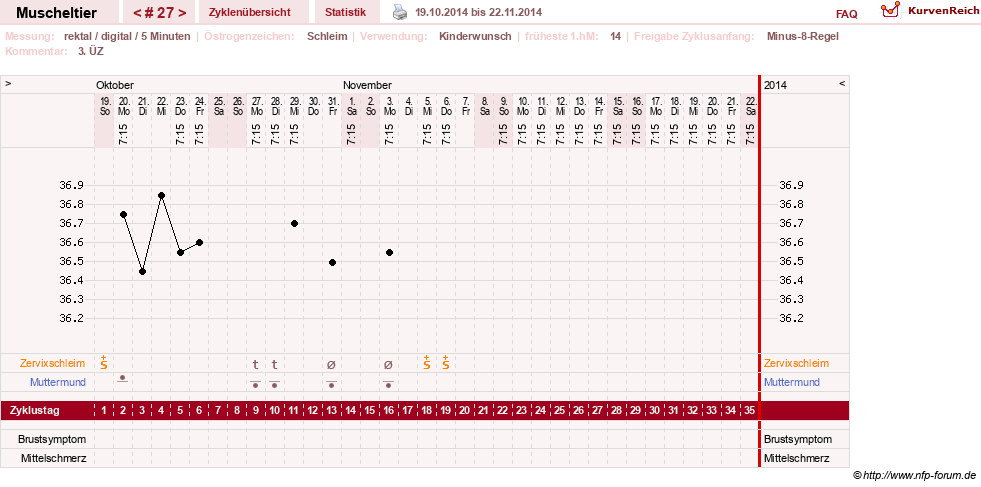The image size is (981, 487).
Task: Click the Muttermund symbol on cycle day 10
Action: tap(274, 384)
